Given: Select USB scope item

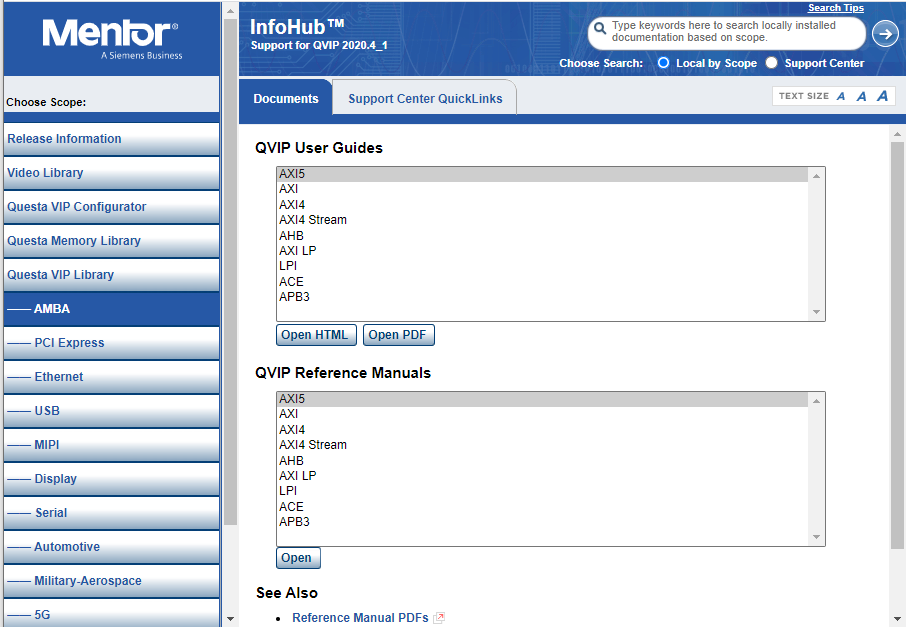Looking at the screenshot, I should coord(111,411).
